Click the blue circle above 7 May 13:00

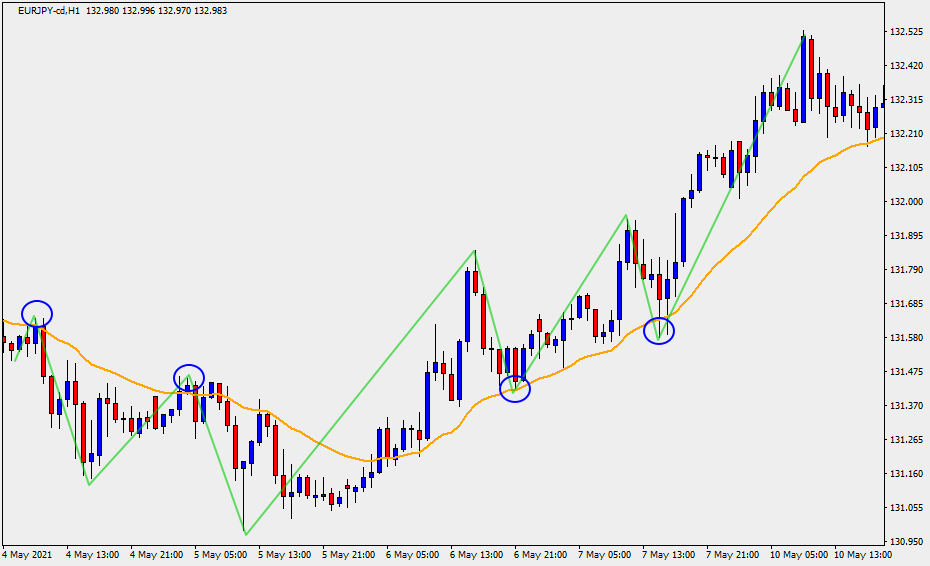click(659, 330)
